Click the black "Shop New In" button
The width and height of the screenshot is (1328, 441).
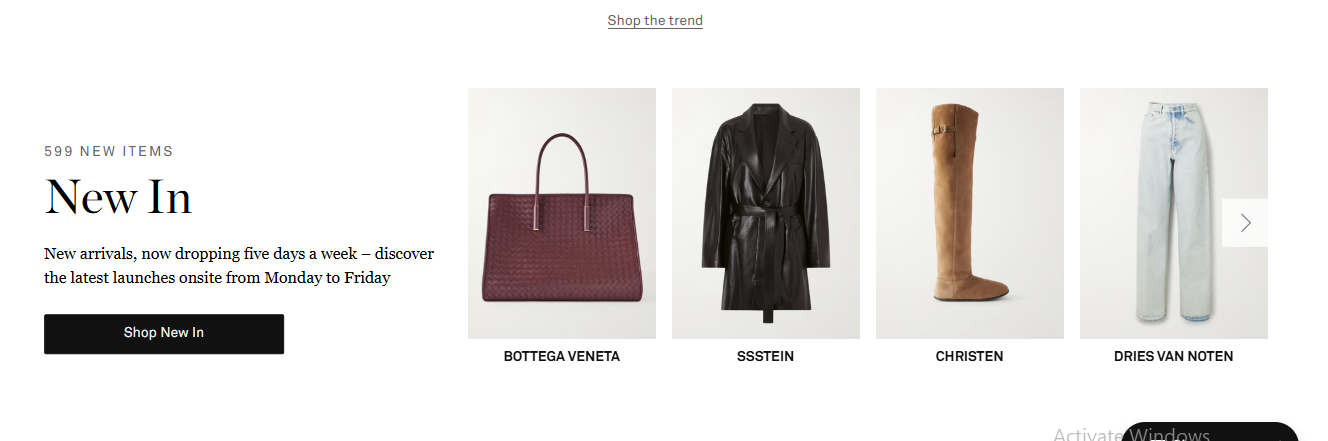164,333
